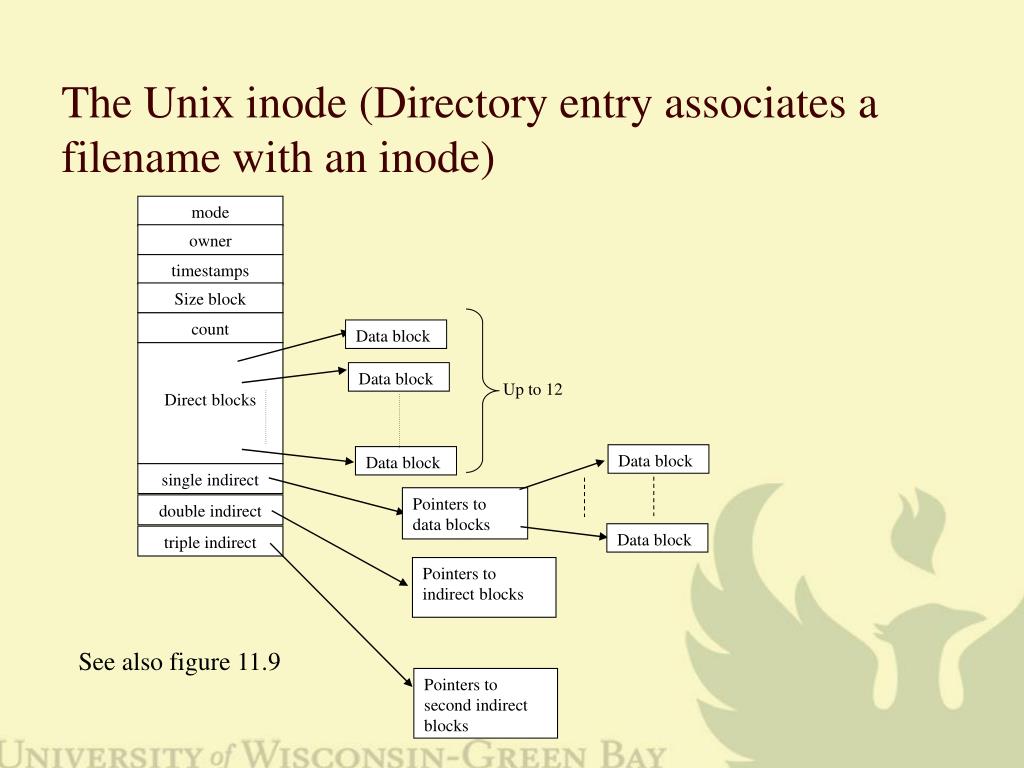Viewport: 1024px width, 768px height.
Task: Select the 'Up to 12' annotation
Action: coord(532,389)
